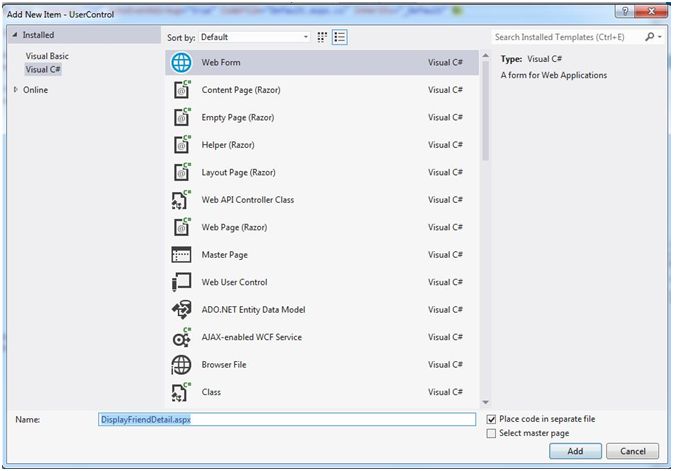Click the Helper (Razor) template icon
This screenshot has width=673, height=471.
[x=182, y=145]
